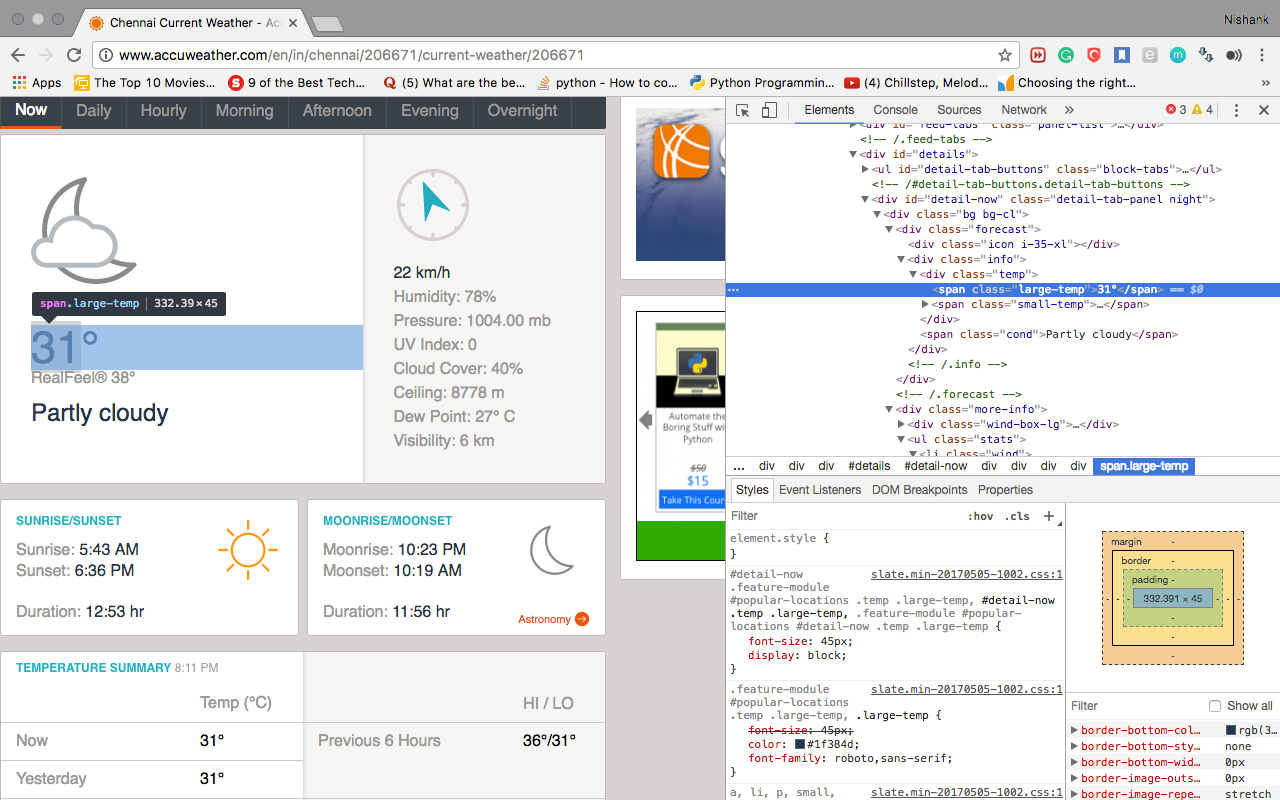Click the red double-arrow extension icon
Viewport: 1280px width, 800px height.
[1039, 55]
